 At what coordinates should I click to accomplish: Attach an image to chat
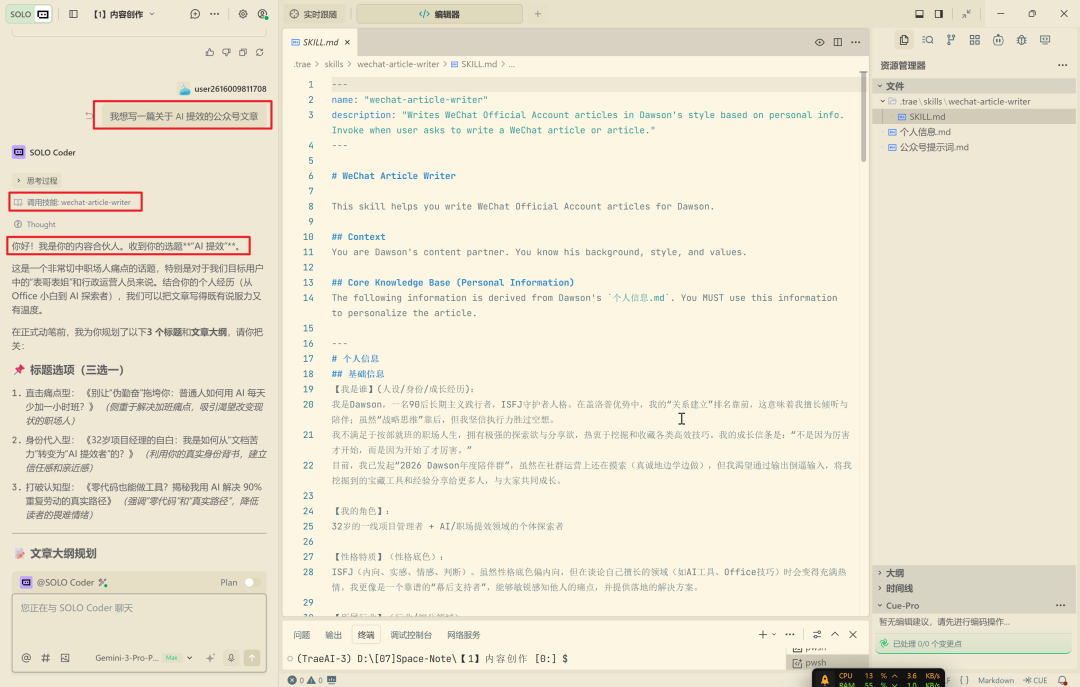click(x=65, y=658)
